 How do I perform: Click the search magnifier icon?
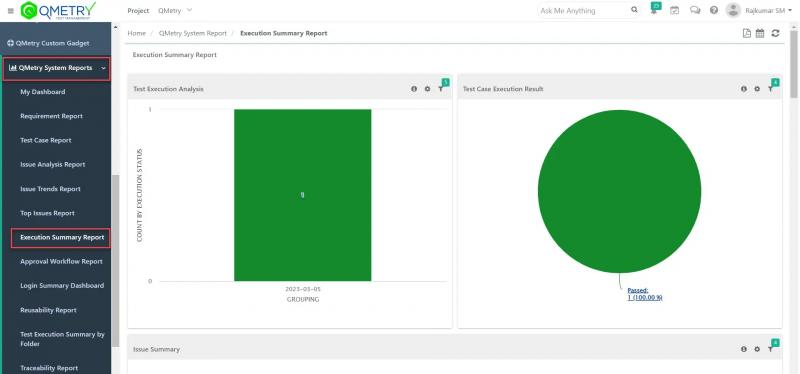click(x=634, y=10)
